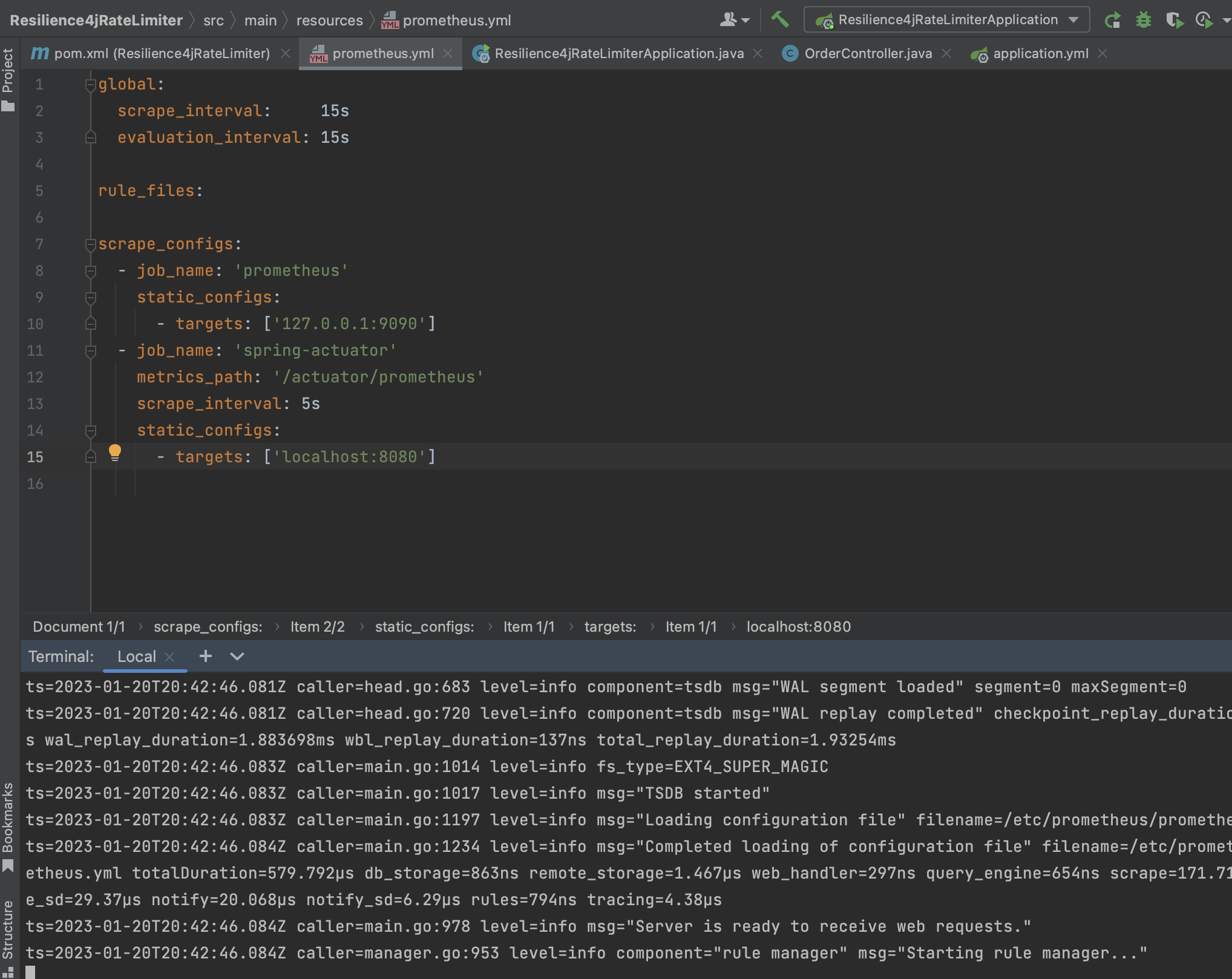Open the terminal tabs chevron dropdown

tap(237, 656)
